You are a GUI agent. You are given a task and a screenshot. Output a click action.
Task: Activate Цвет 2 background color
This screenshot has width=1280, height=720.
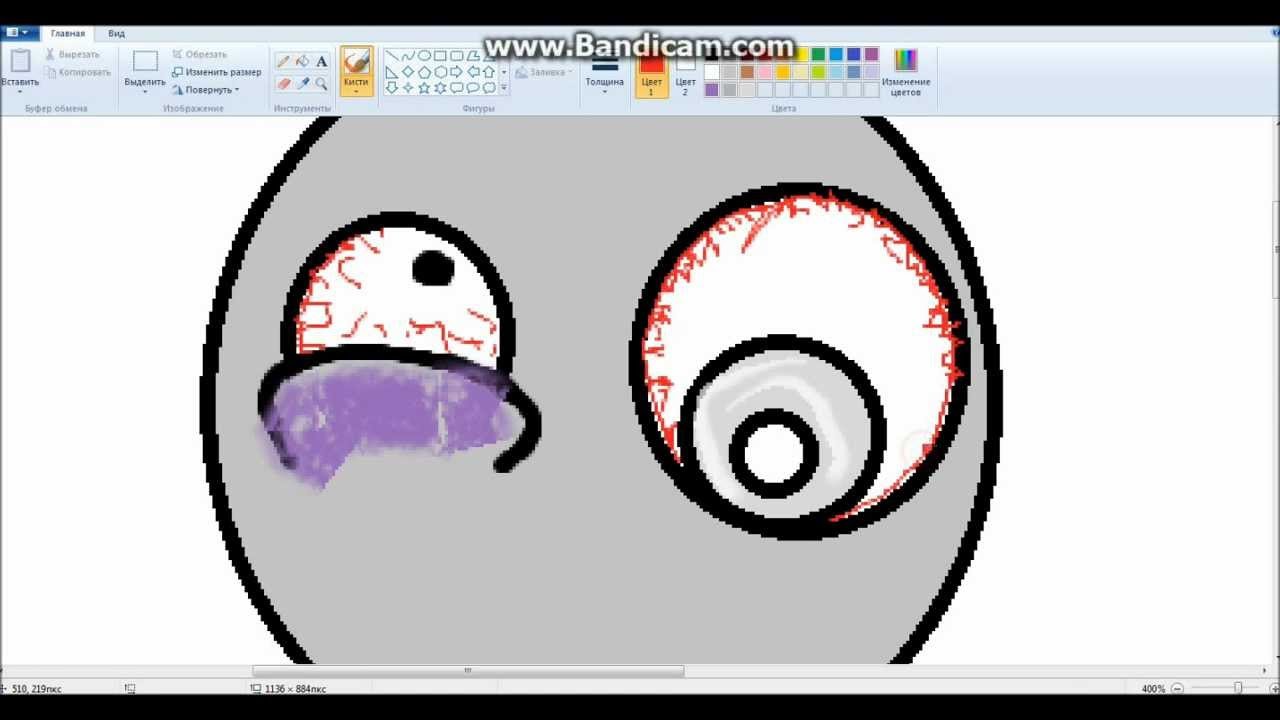coord(685,72)
